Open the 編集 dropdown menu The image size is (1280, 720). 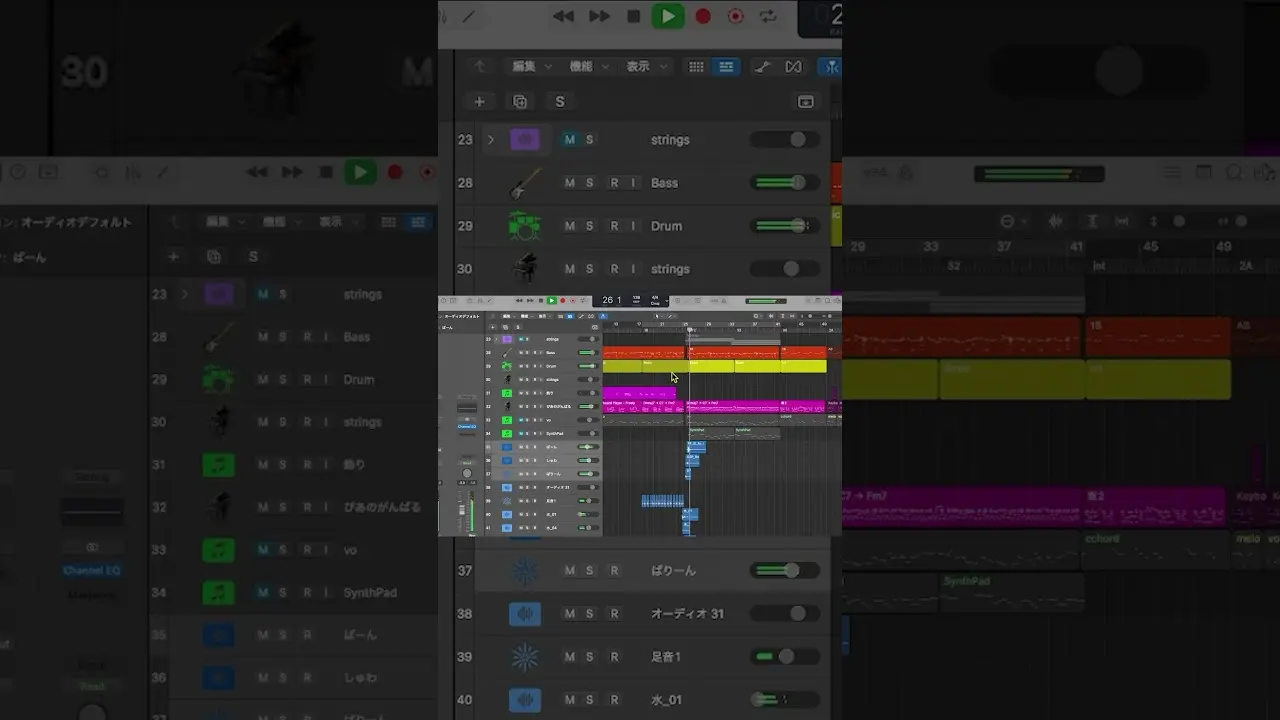coord(531,67)
